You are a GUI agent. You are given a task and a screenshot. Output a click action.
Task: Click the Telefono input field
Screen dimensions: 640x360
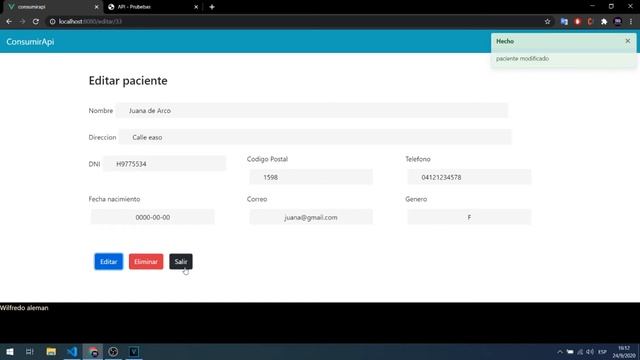tap(469, 177)
